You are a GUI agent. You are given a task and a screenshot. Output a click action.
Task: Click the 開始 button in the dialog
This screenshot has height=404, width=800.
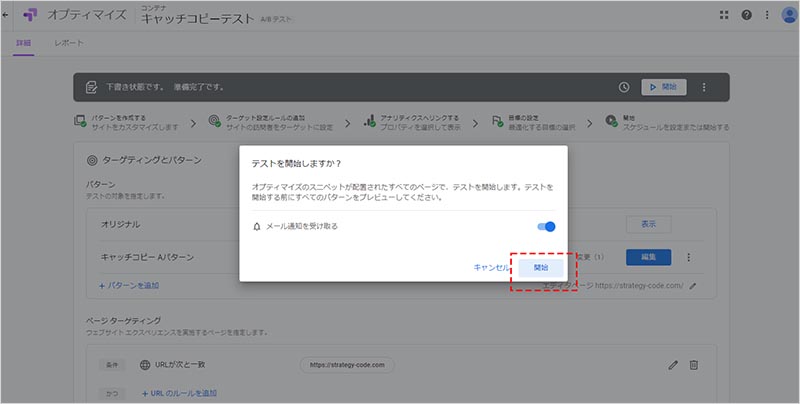coord(541,268)
